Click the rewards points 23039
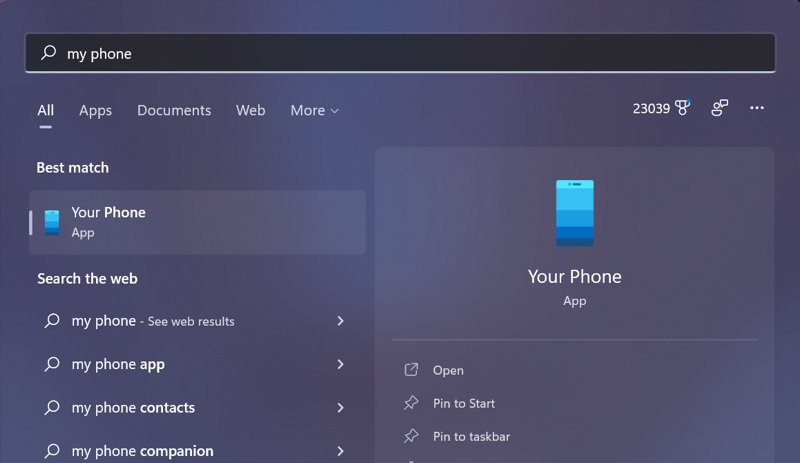 (x=651, y=108)
